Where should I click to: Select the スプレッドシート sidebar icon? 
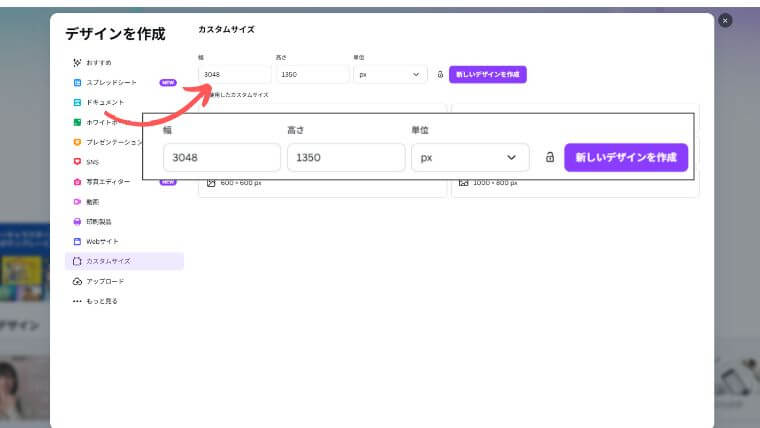77,82
